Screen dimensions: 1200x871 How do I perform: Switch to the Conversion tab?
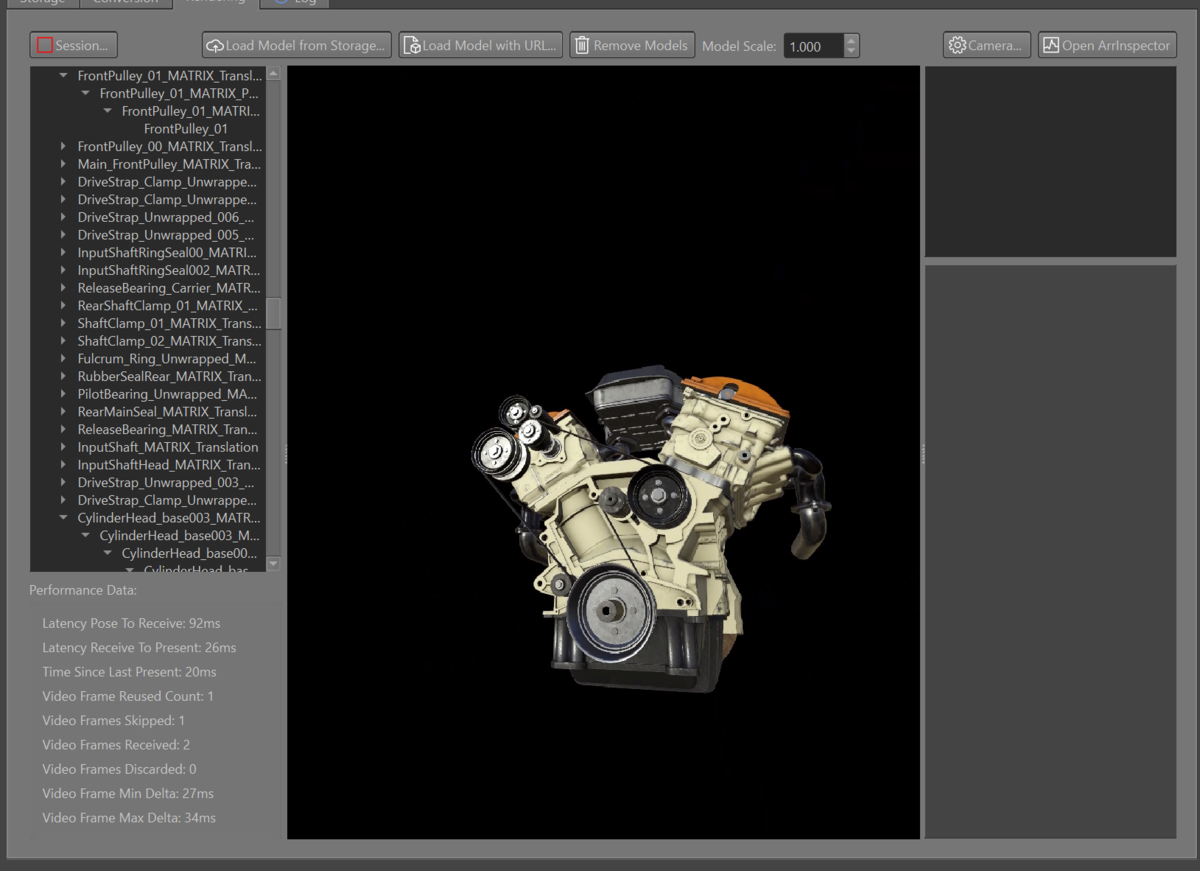125,3
